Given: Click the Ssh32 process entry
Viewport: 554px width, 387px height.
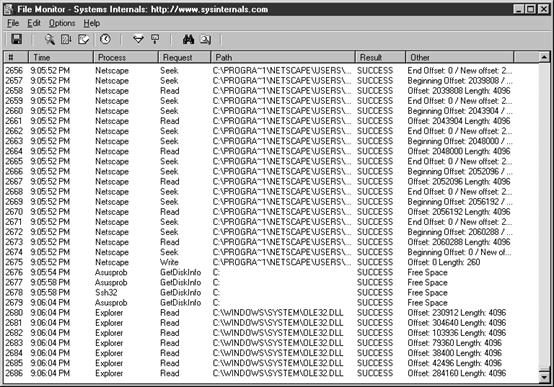Looking at the screenshot, I should tap(106, 293).
